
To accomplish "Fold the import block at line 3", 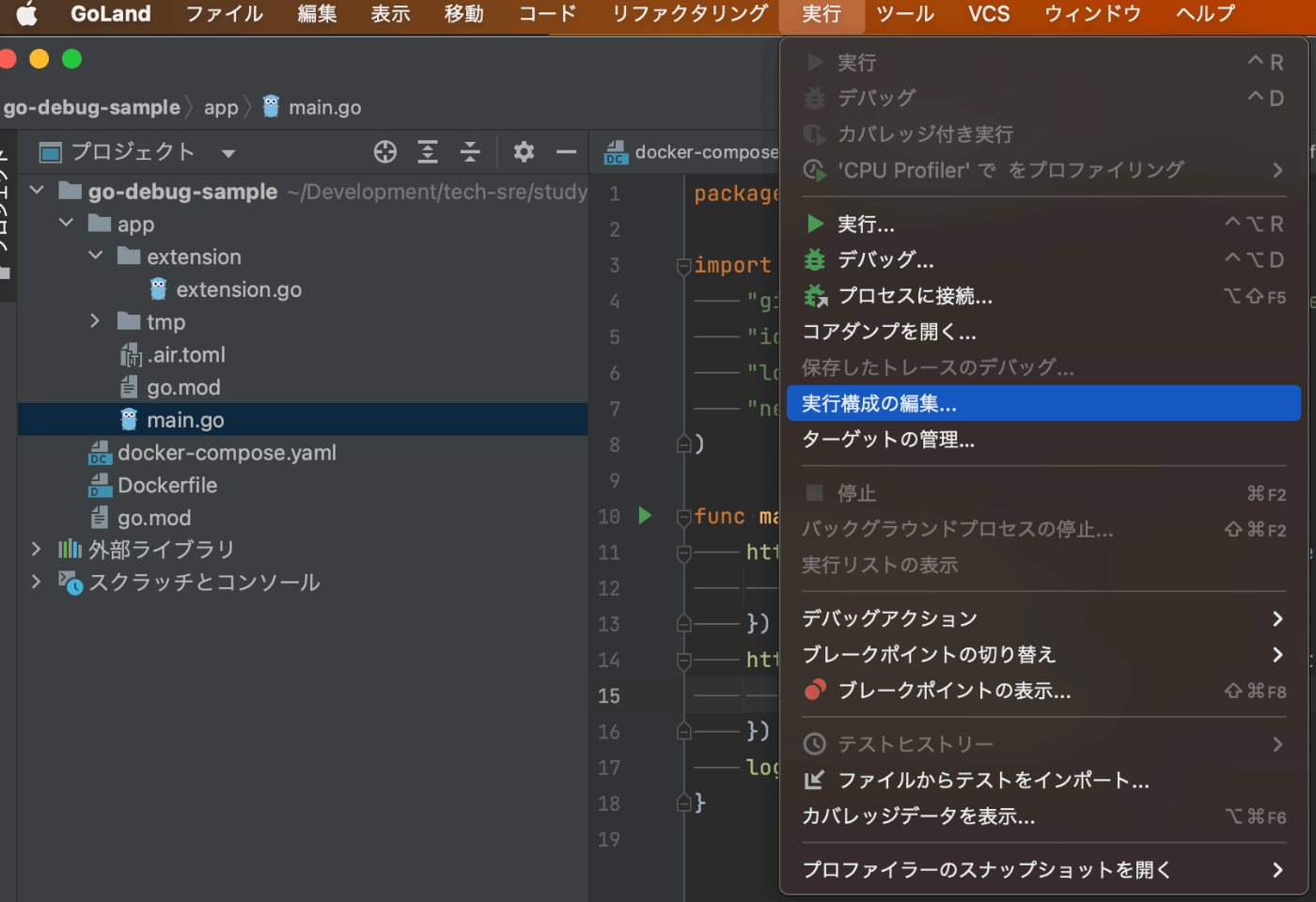I will point(684,267).
